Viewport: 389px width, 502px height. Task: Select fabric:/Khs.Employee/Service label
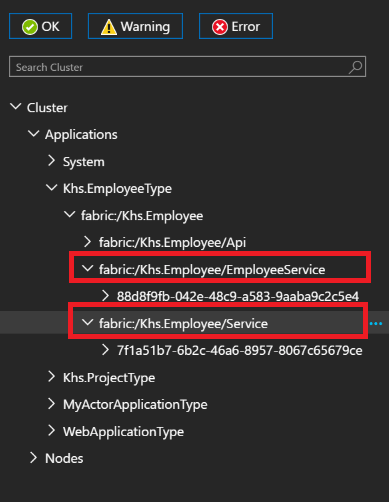click(183, 324)
